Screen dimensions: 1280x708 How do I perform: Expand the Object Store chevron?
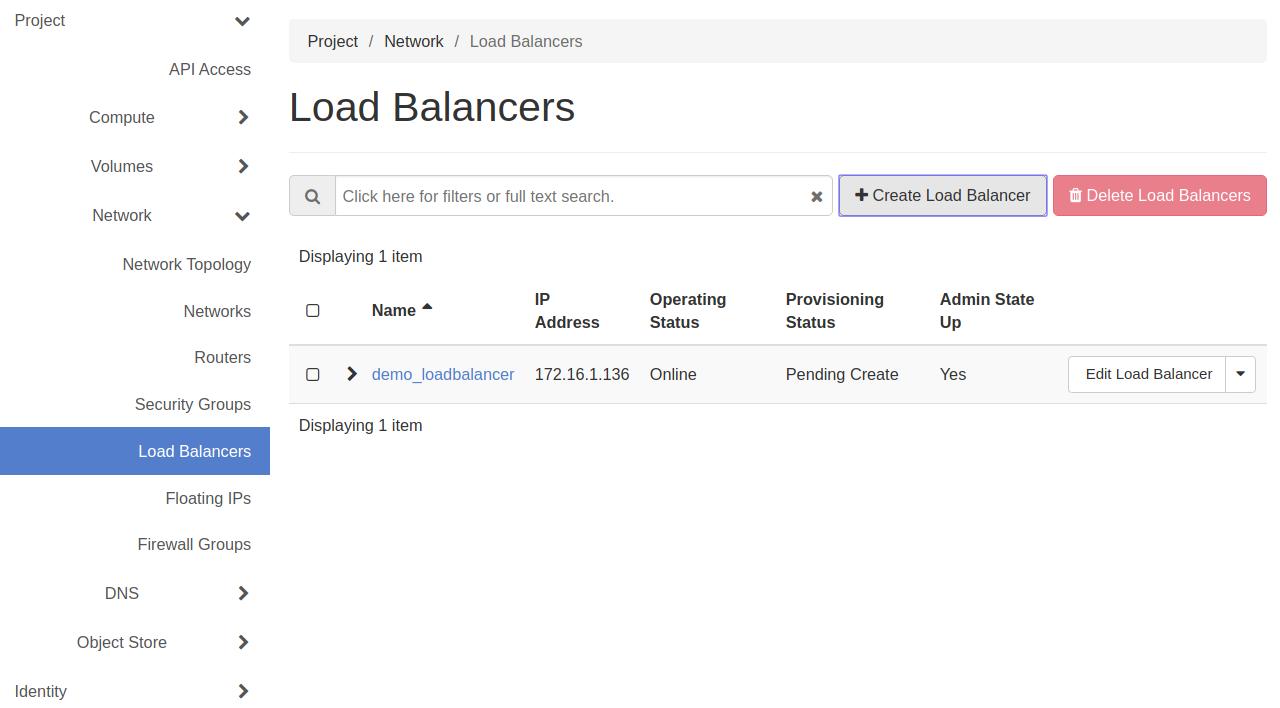243,643
